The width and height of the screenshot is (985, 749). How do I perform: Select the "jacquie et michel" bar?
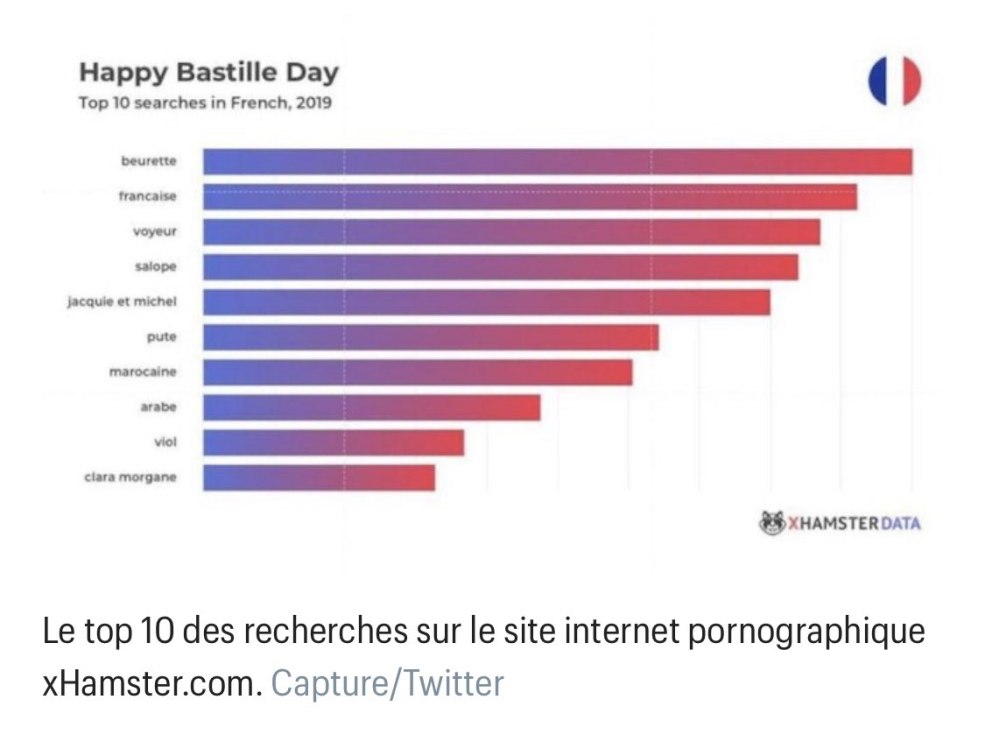[x=486, y=302]
